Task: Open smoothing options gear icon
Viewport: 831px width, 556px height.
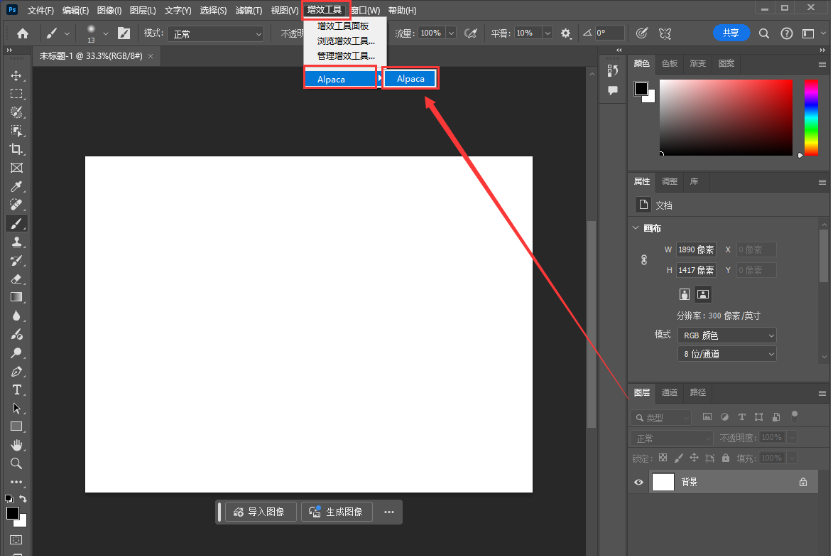Action: click(x=566, y=33)
